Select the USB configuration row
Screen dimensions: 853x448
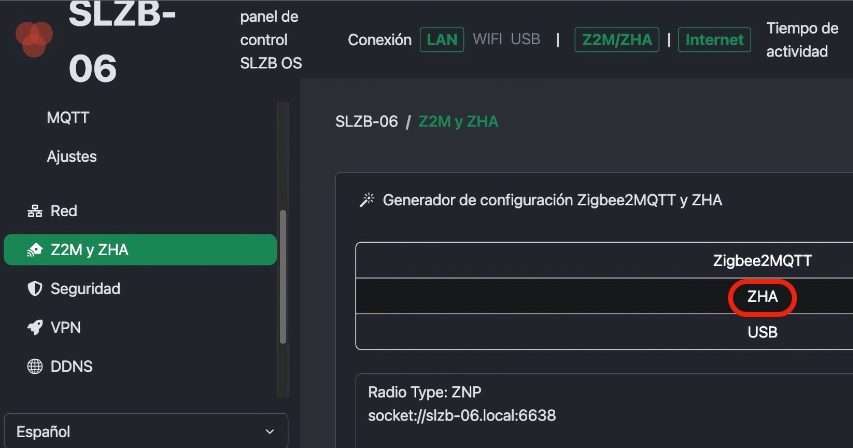point(604,332)
